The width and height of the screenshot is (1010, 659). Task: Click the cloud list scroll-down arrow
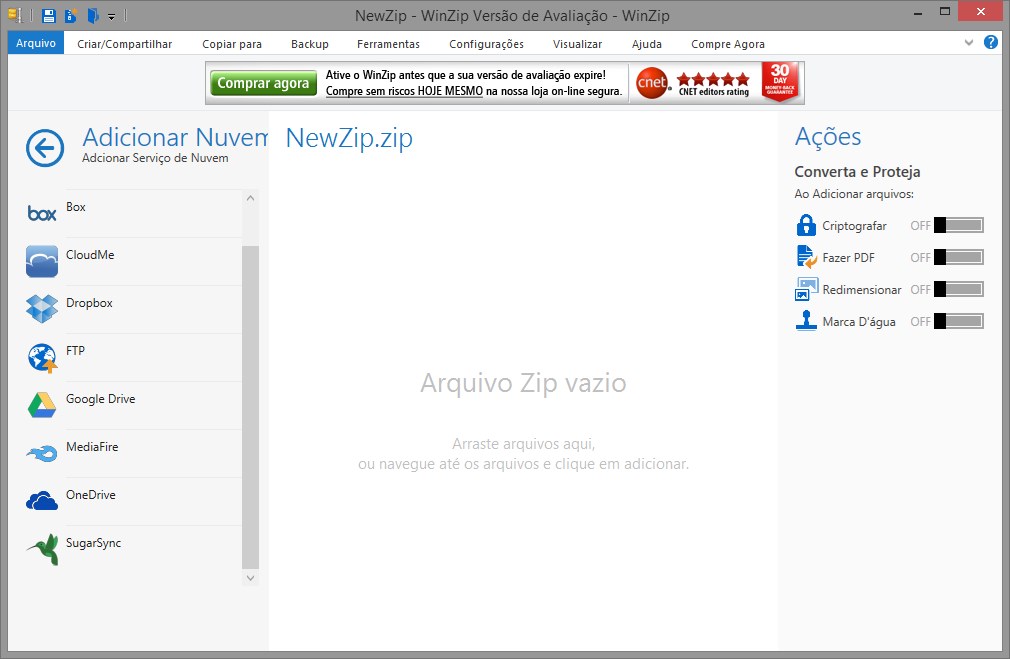[251, 578]
